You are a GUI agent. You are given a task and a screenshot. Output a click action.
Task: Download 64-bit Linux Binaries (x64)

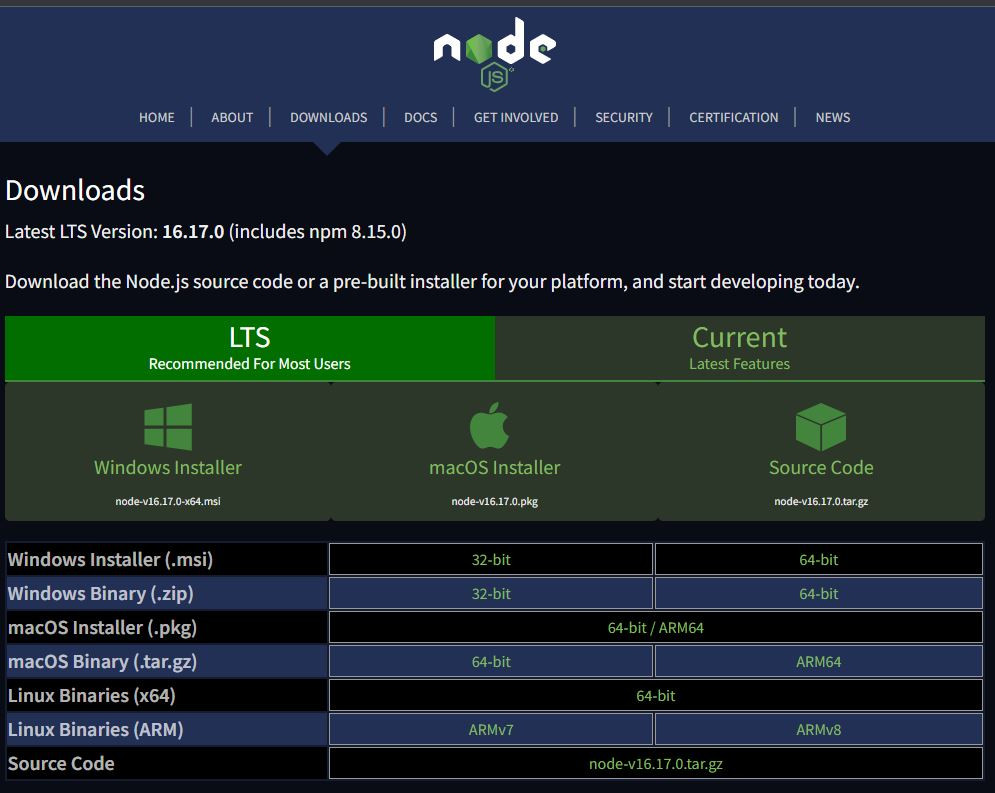[x=656, y=695]
